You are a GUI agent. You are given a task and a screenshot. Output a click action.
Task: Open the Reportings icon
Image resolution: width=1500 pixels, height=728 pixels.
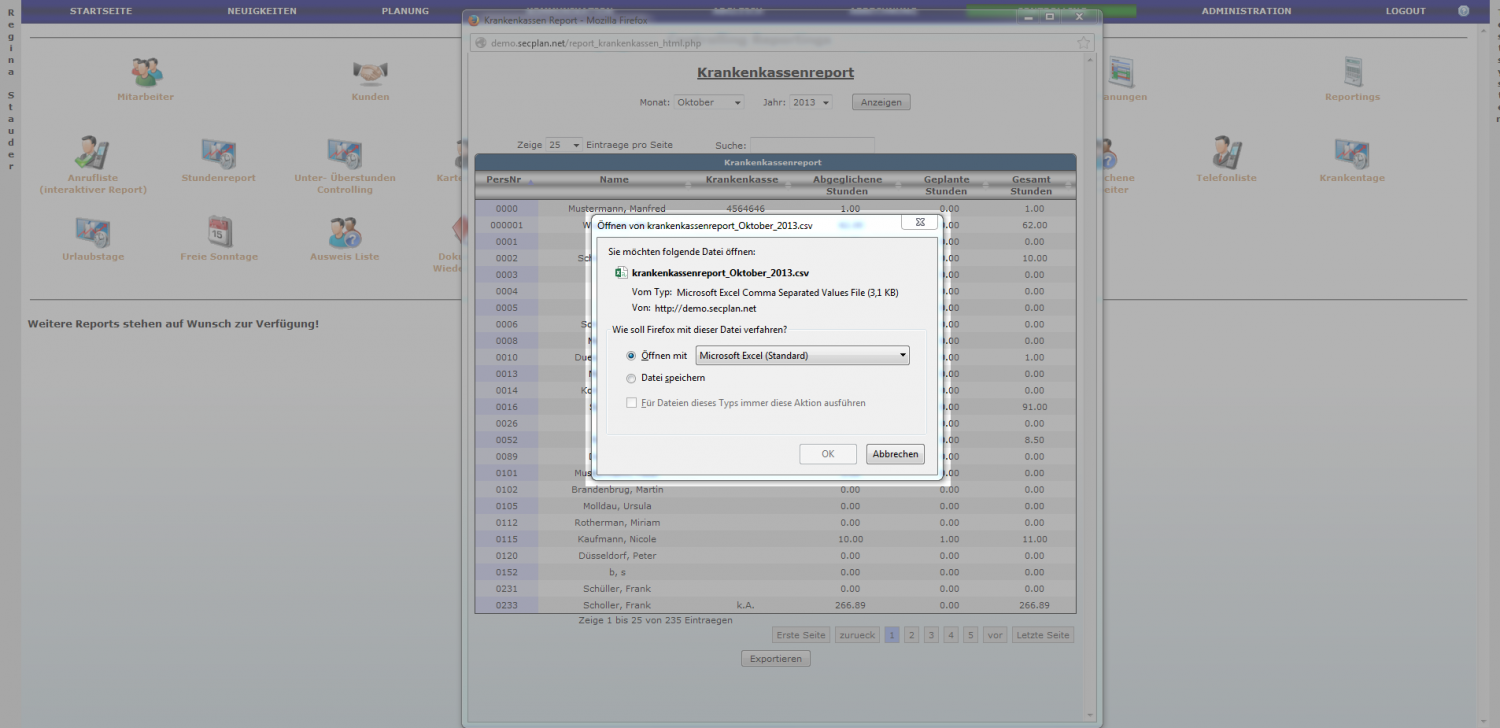tap(1352, 72)
